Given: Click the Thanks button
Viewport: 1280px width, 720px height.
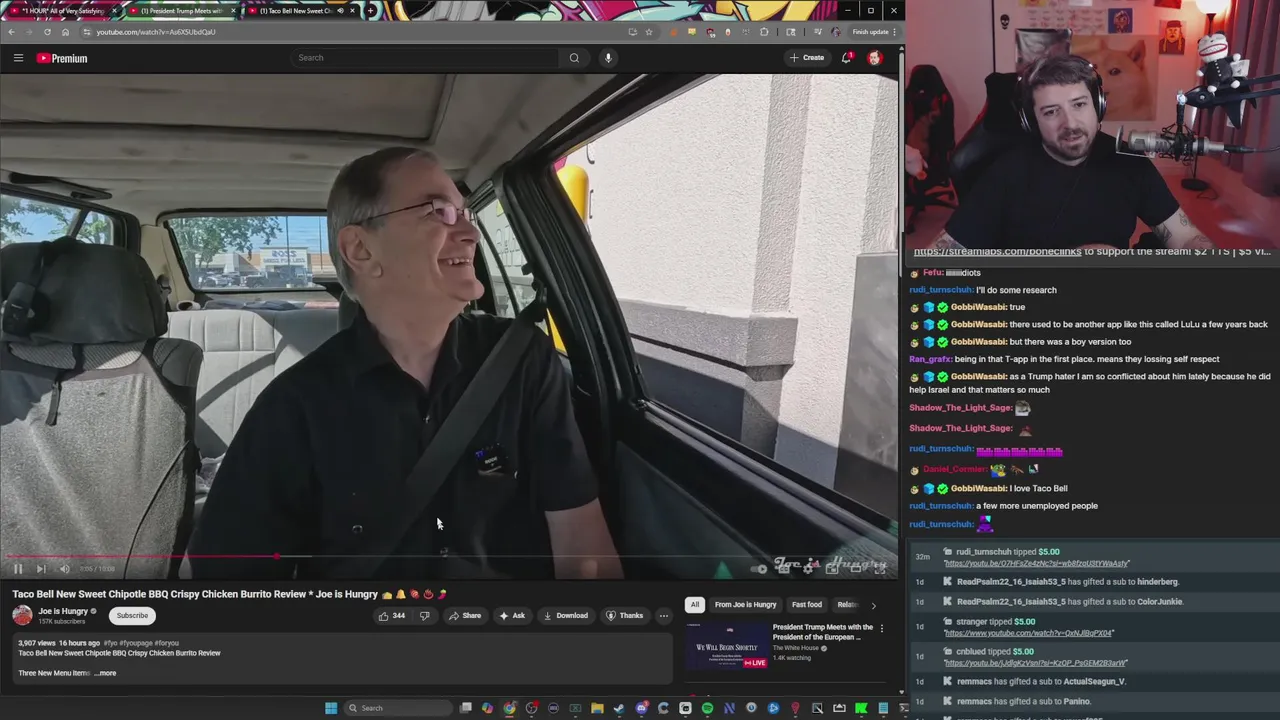Looking at the screenshot, I should pos(625,616).
